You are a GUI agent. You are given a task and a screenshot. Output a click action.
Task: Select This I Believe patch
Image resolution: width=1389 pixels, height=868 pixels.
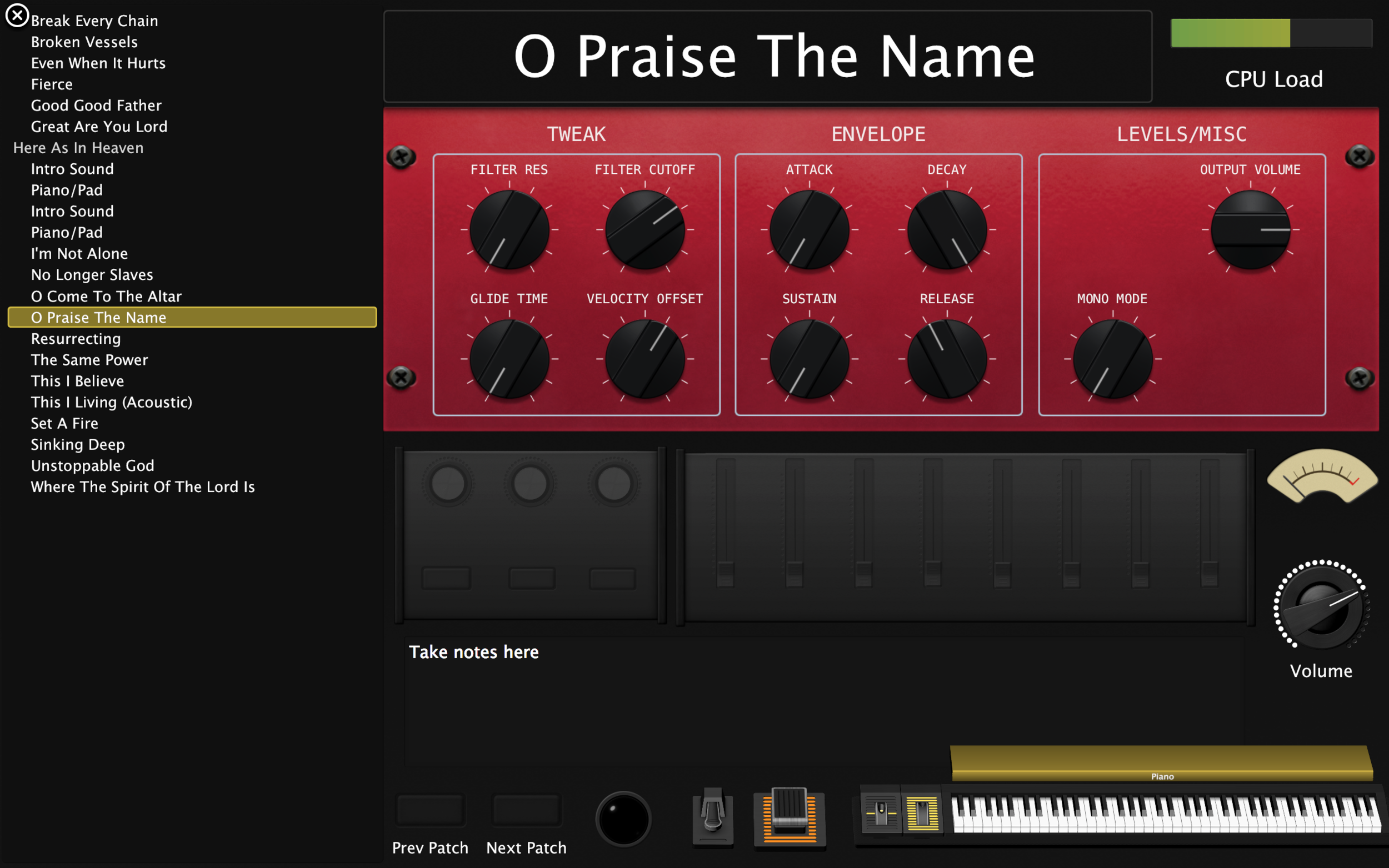(77, 381)
